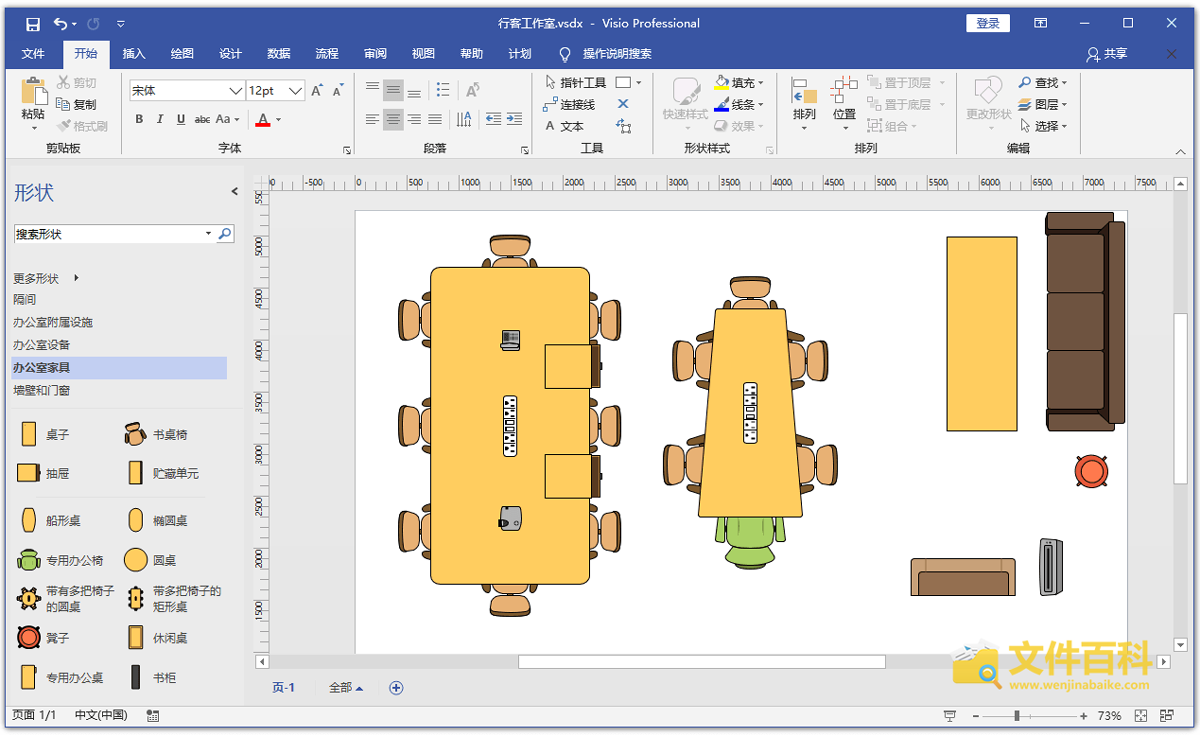Click the zoom slider handle
The image size is (1200, 737).
tap(1017, 716)
